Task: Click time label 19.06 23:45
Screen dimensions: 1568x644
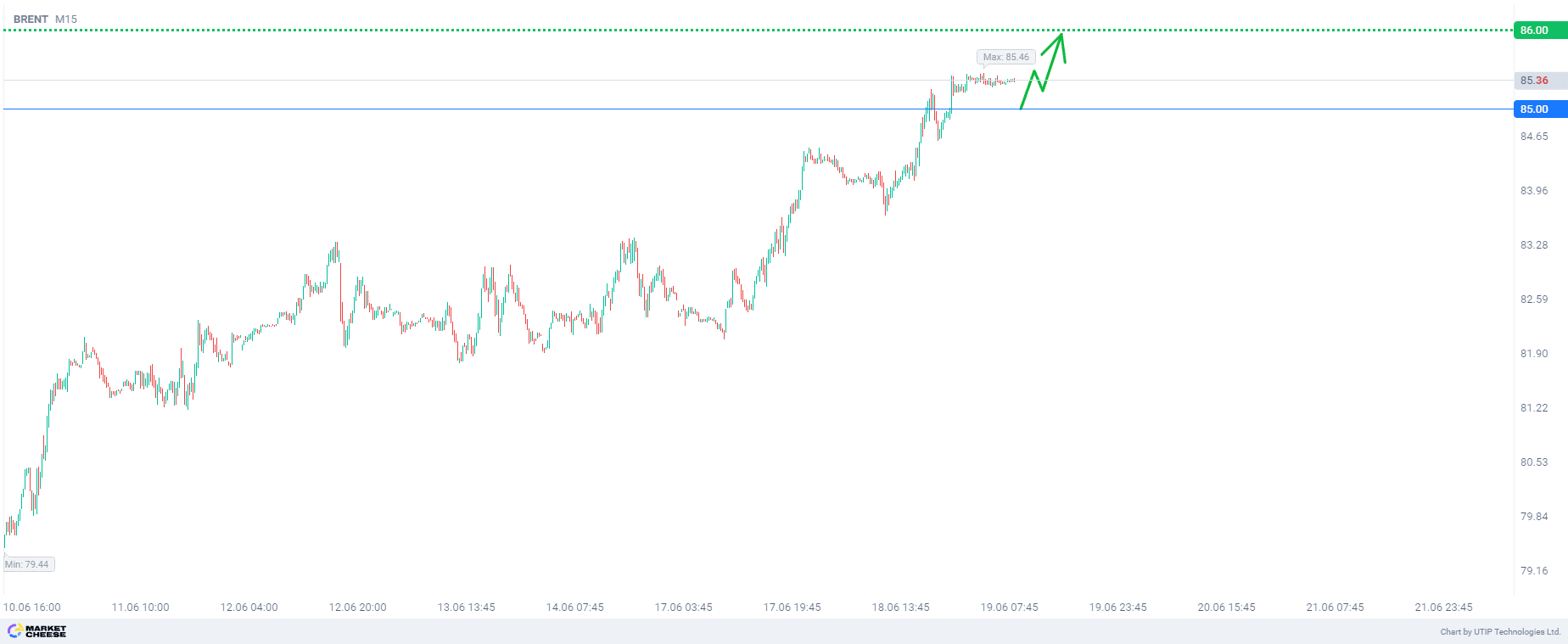Action: (x=1118, y=608)
